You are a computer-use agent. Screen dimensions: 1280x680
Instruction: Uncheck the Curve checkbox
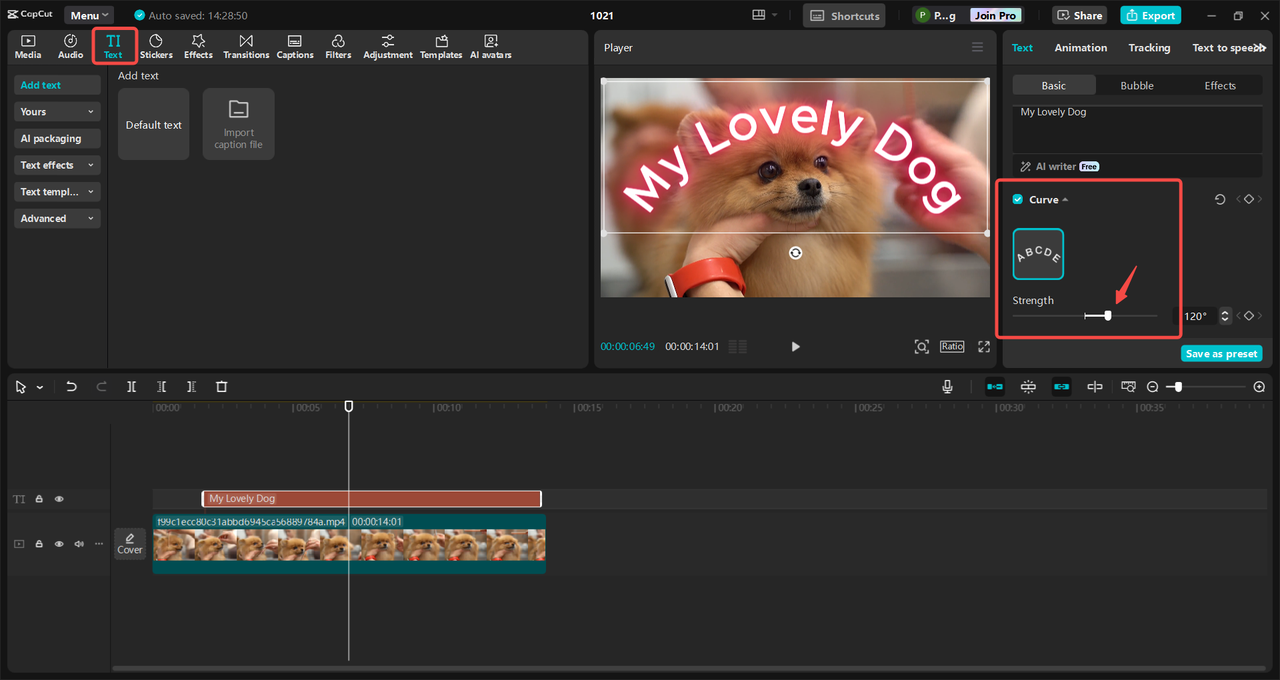point(1018,200)
